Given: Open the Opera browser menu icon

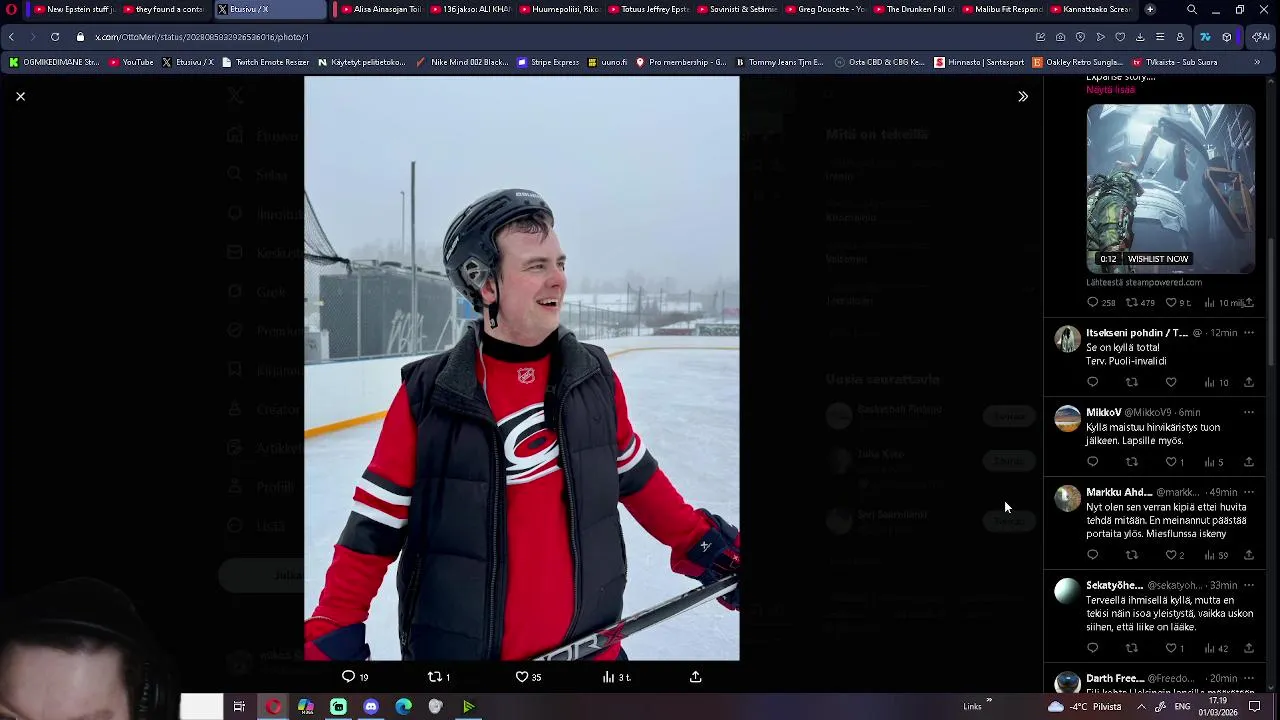Looking at the screenshot, I should point(11,9).
